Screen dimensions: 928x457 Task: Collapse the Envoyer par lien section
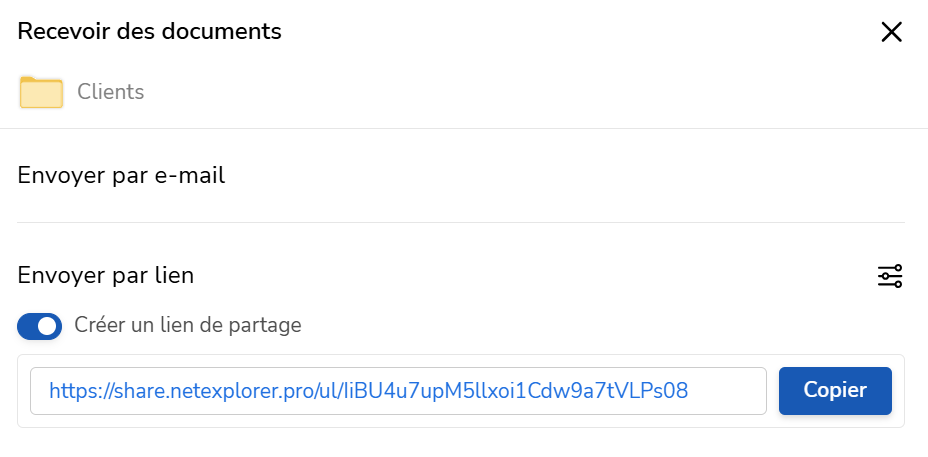click(x=106, y=276)
